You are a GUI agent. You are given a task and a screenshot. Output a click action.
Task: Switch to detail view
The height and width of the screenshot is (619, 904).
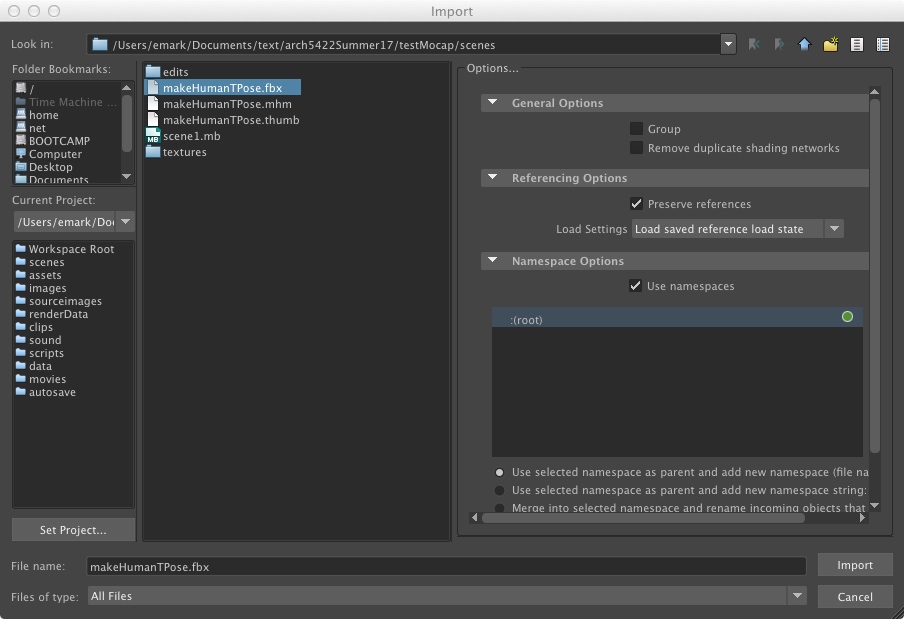click(x=882, y=44)
